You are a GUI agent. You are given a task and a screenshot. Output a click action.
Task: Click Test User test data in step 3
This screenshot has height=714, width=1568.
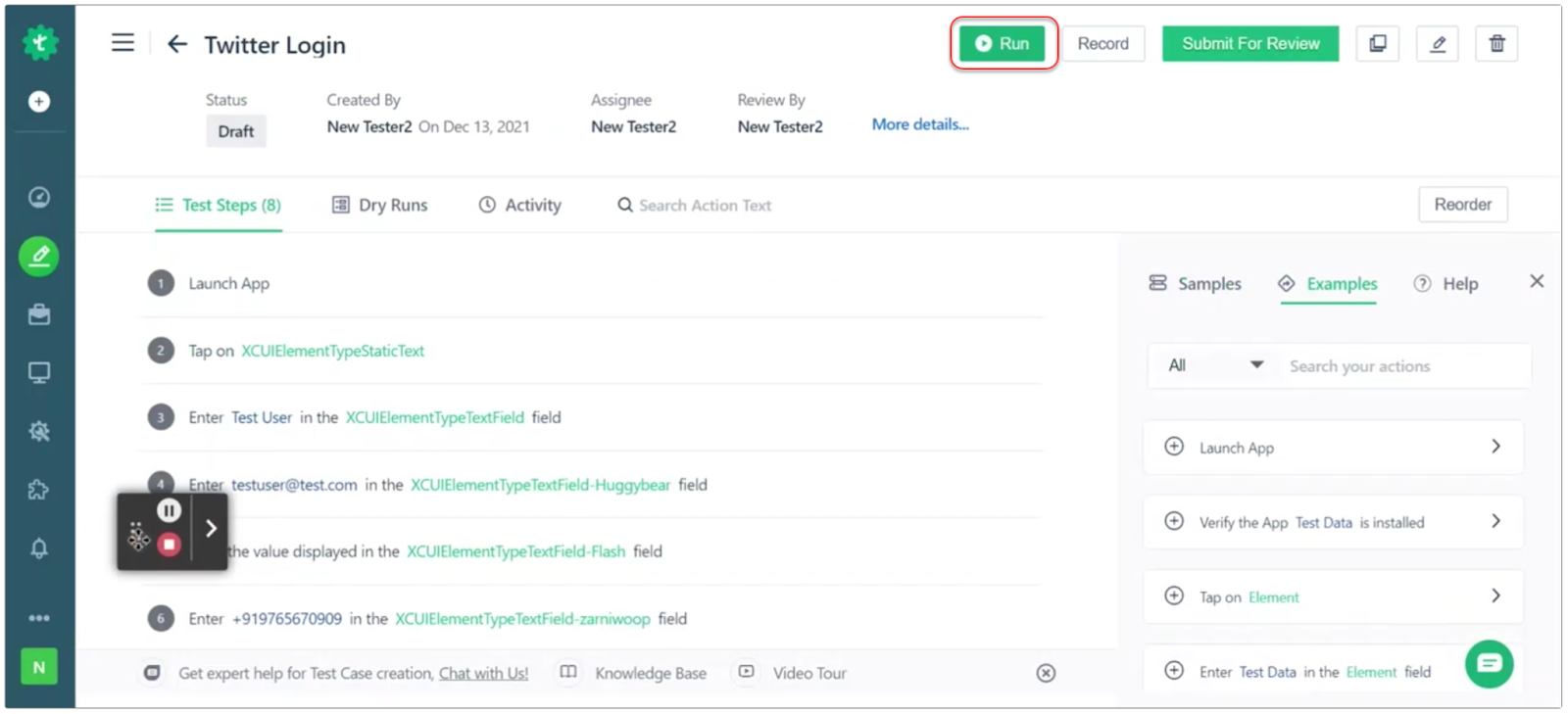pyautogui.click(x=262, y=417)
